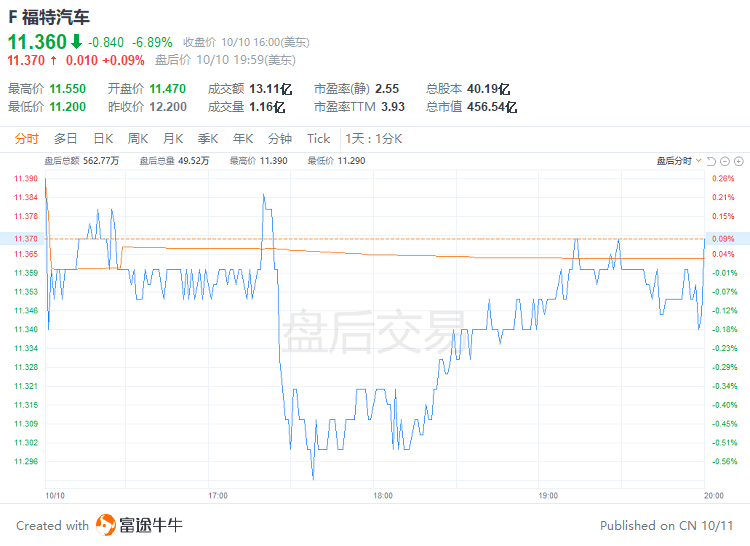The width and height of the screenshot is (750, 546).
Task: Click the 收盘价 10/10 16:00(美东) timestamp
Action: (x=246, y=43)
